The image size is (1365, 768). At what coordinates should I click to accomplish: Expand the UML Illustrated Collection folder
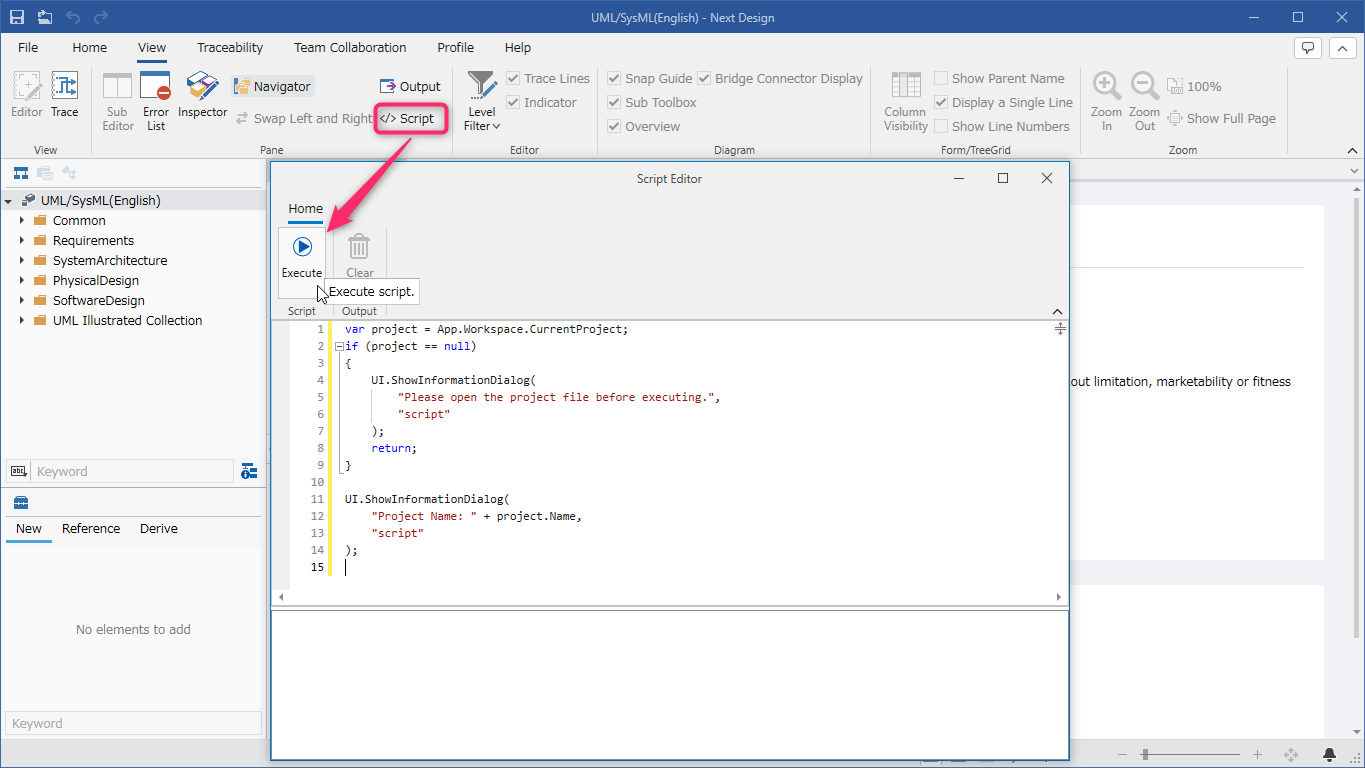point(21,320)
